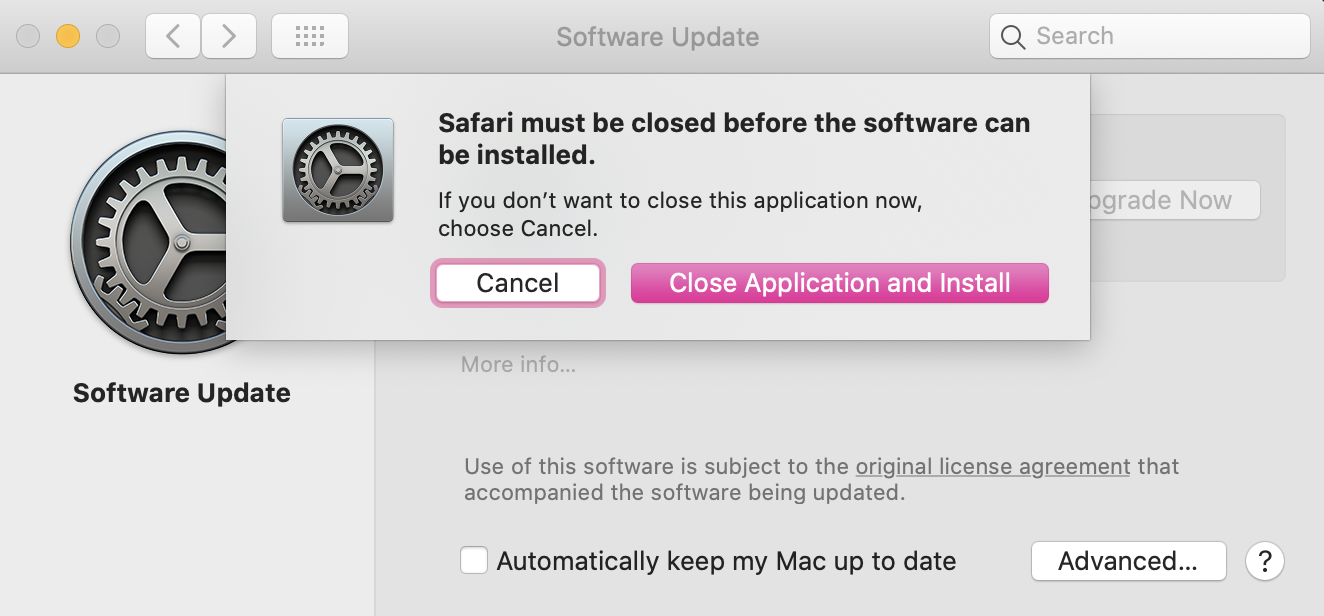The image size is (1324, 616).
Task: Open the More info... link
Action: tap(518, 365)
